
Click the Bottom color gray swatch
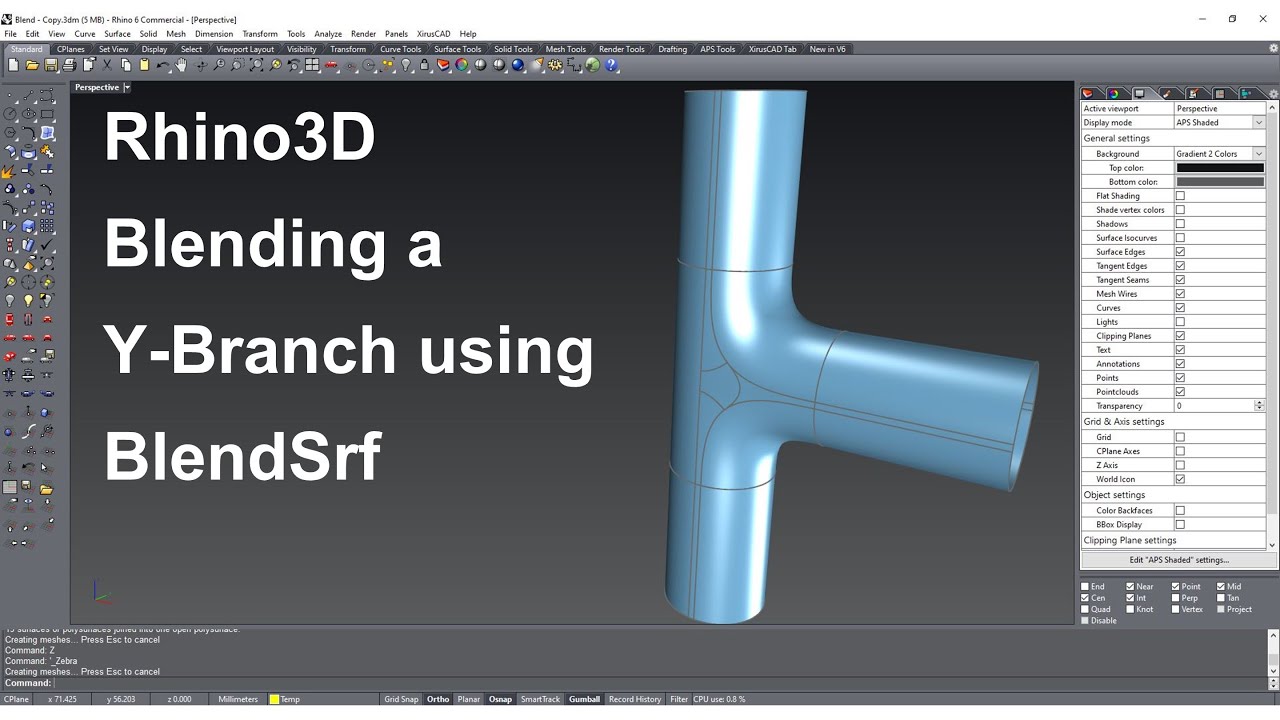1220,182
